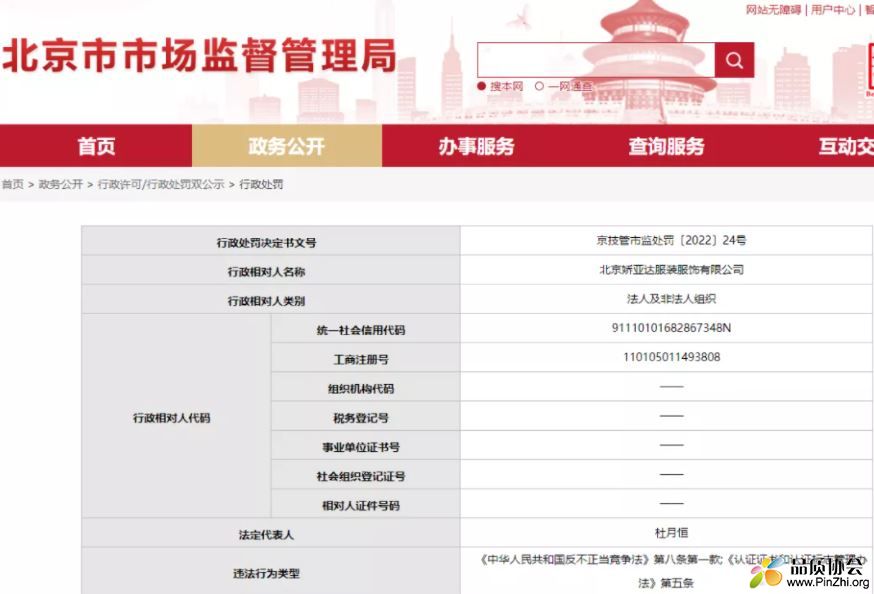Open the 首页 navigation tab
Screen dimensions: 874x594
pos(96,146)
